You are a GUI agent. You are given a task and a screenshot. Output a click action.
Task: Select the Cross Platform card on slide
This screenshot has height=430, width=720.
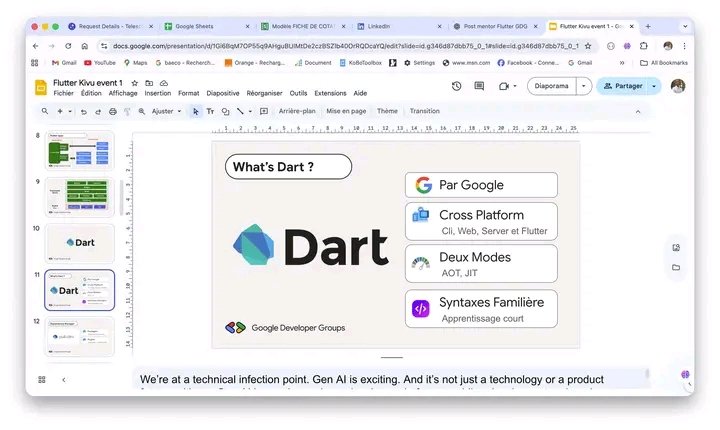[x=481, y=221]
